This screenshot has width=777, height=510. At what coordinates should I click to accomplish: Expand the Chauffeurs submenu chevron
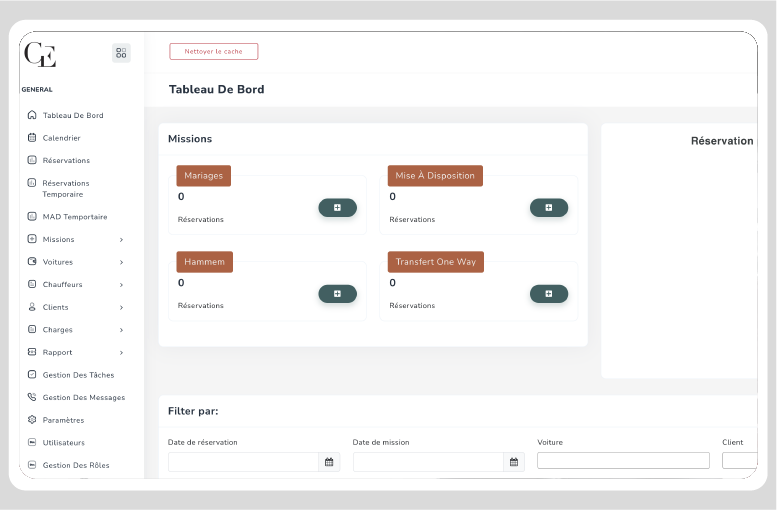[x=121, y=285]
